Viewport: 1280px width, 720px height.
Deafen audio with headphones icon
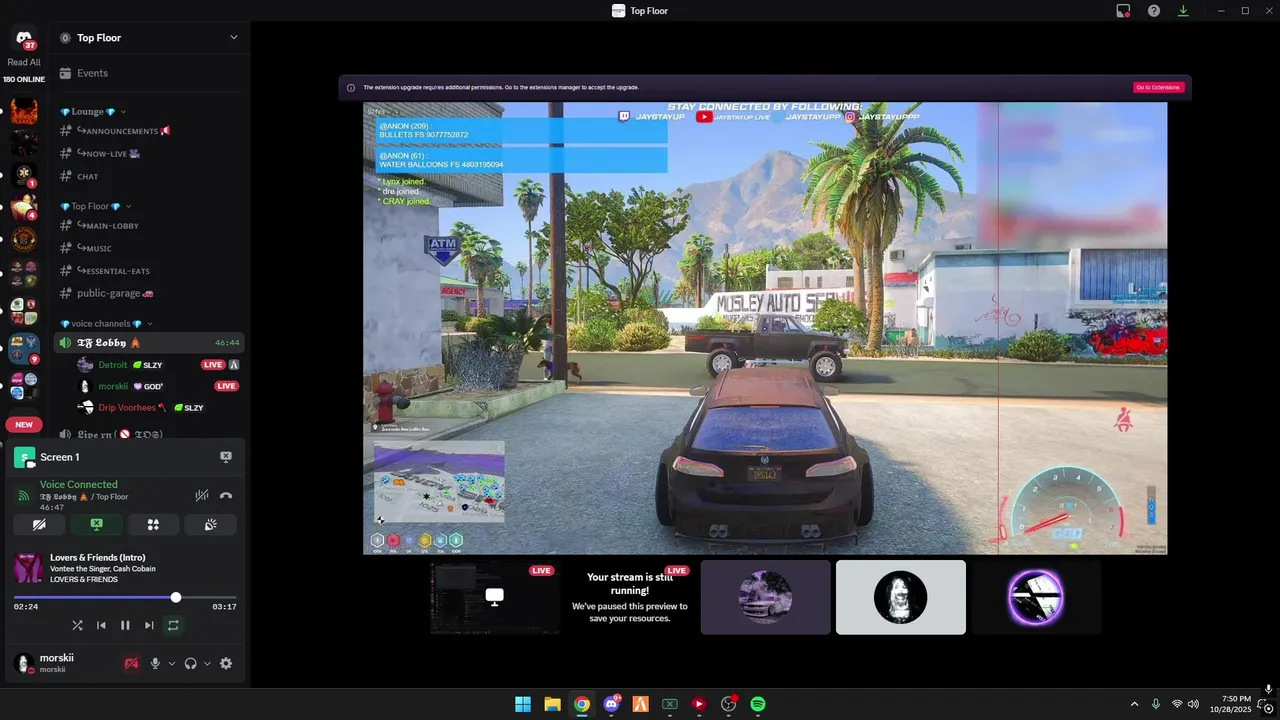click(190, 663)
